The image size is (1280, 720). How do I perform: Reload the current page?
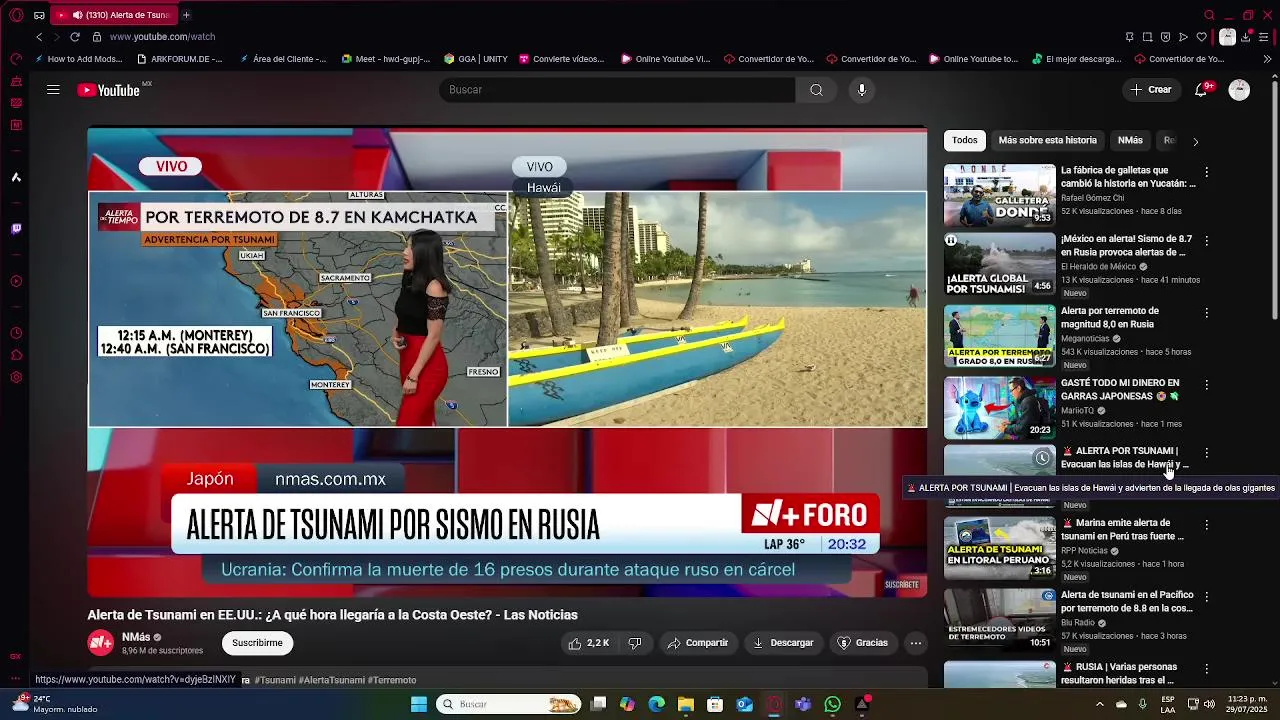tap(74, 37)
